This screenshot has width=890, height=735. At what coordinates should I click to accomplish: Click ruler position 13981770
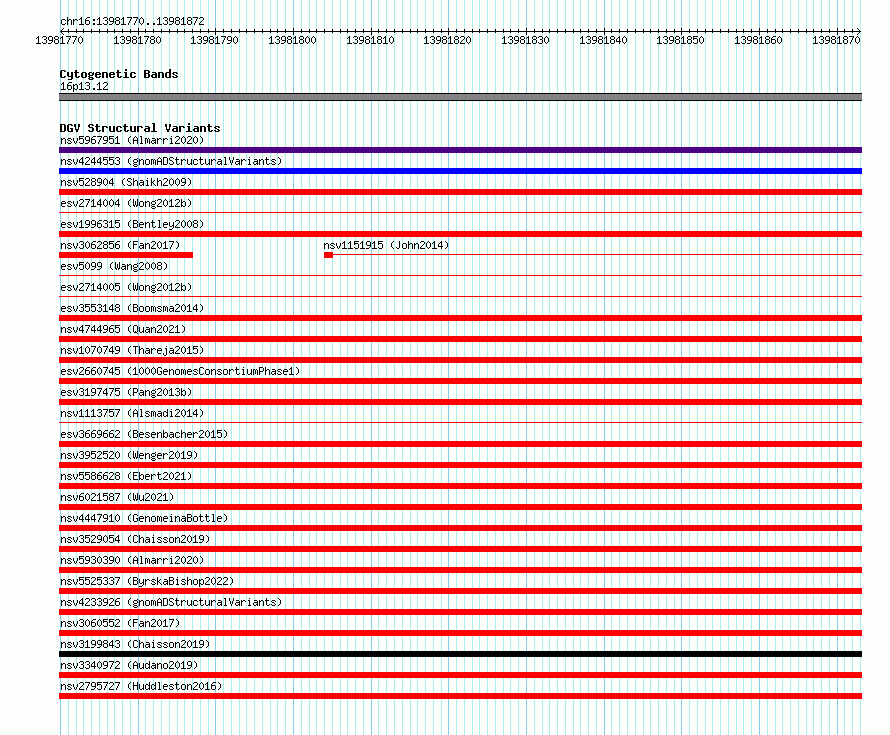pos(59,40)
